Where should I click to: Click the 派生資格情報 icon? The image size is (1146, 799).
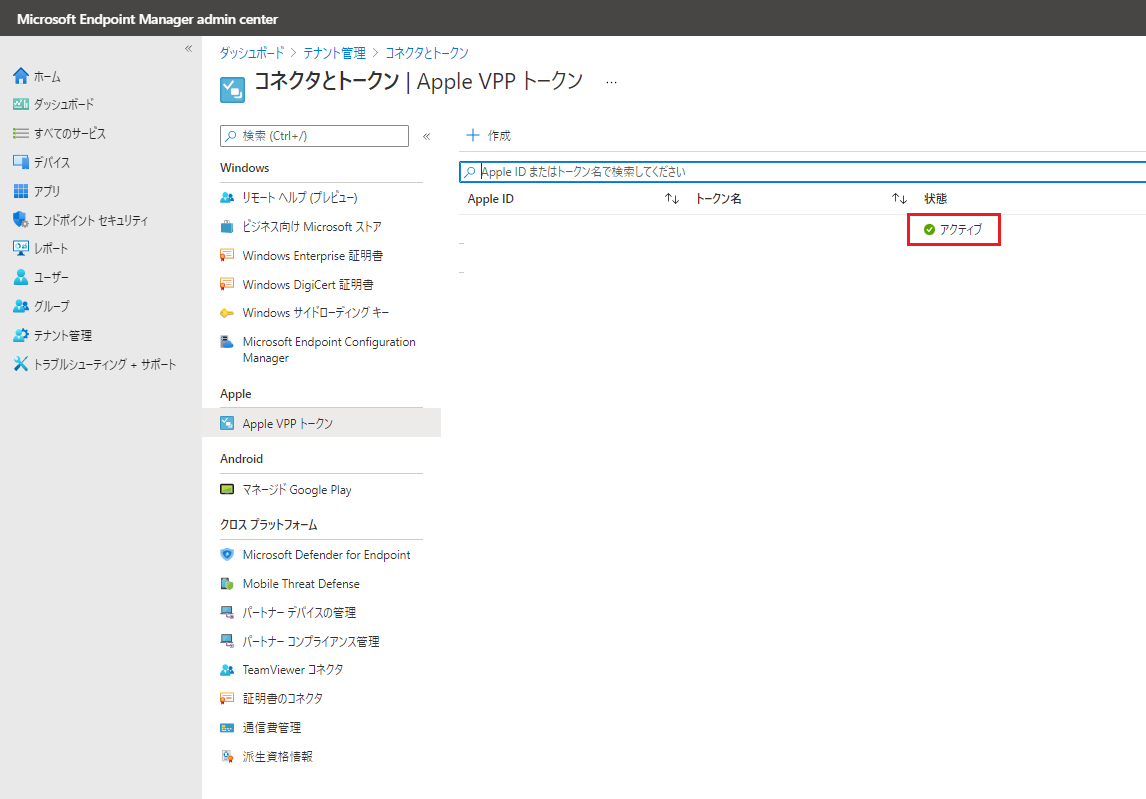pos(227,757)
